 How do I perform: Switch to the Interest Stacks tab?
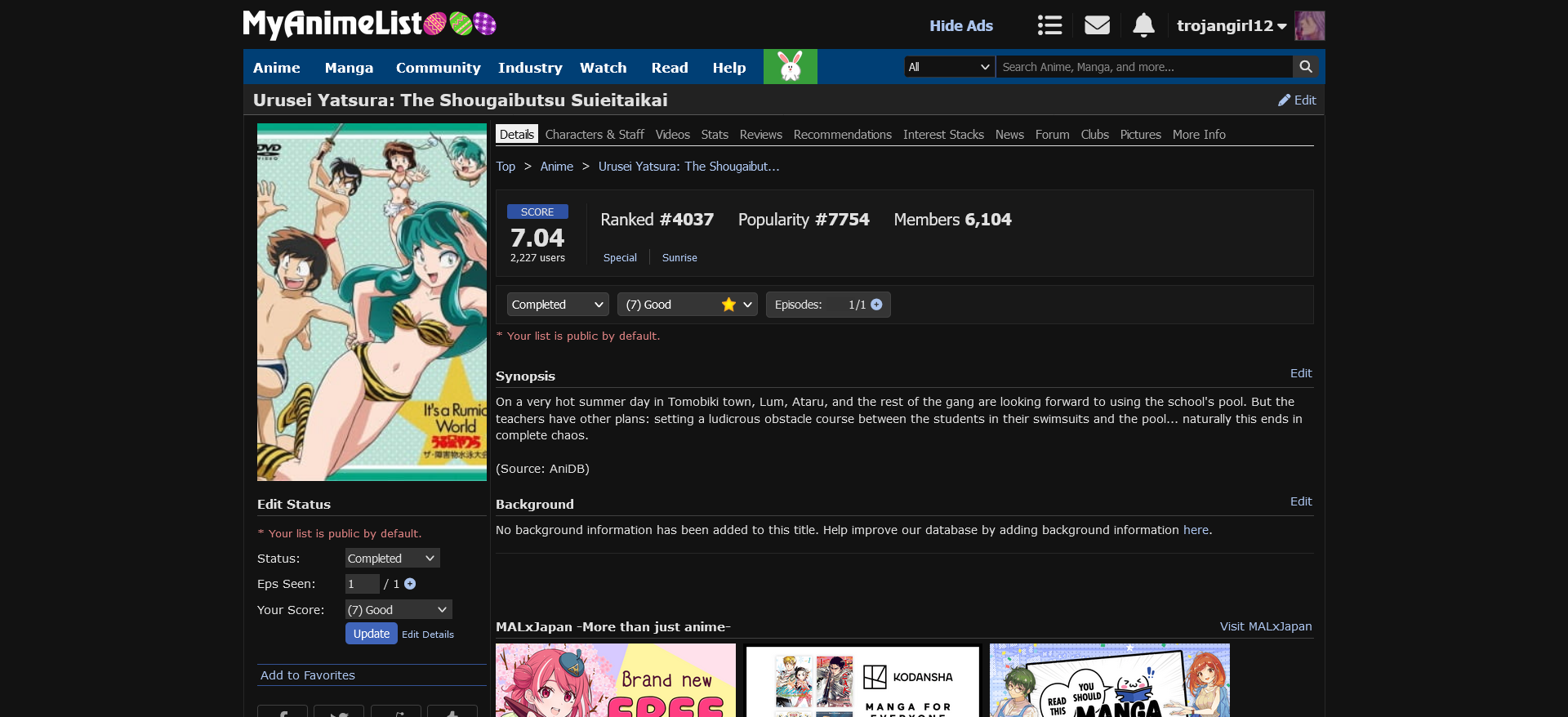point(943,134)
